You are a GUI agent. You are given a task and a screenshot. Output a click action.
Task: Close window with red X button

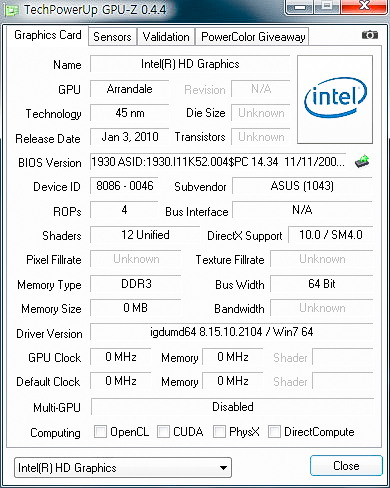pos(364,6)
